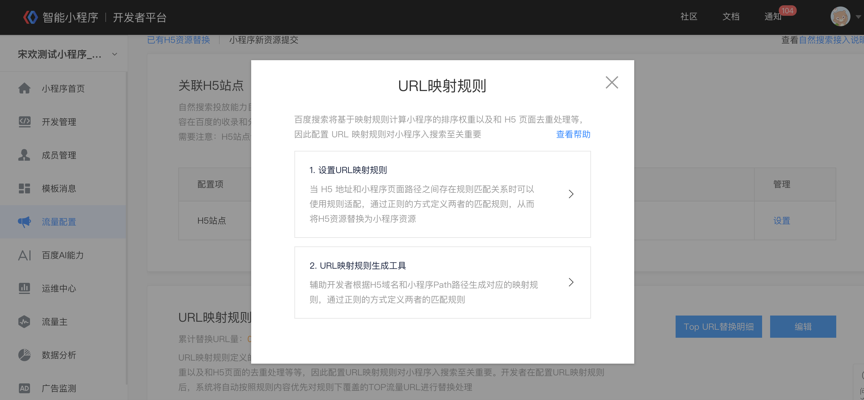Click the 小程序首页 home icon in sidebar
This screenshot has height=400, width=864.
pos(24,89)
